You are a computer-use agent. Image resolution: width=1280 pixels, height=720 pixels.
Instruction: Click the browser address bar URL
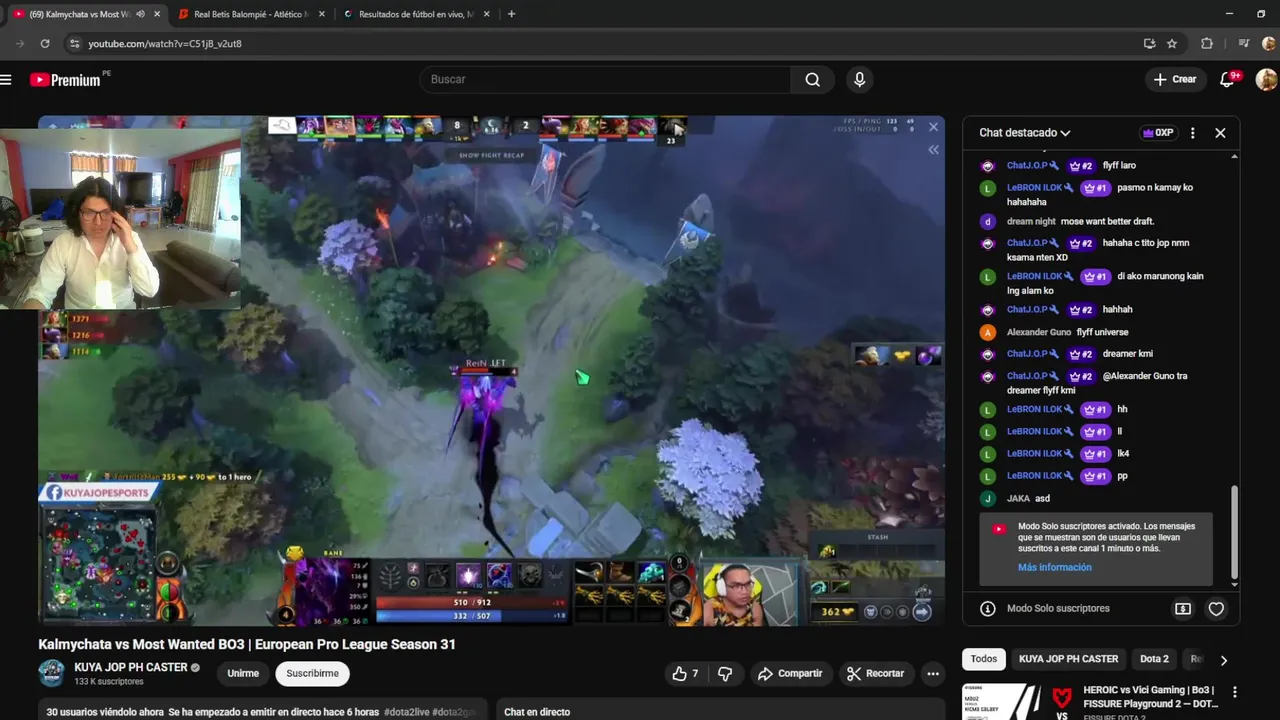tap(165, 44)
